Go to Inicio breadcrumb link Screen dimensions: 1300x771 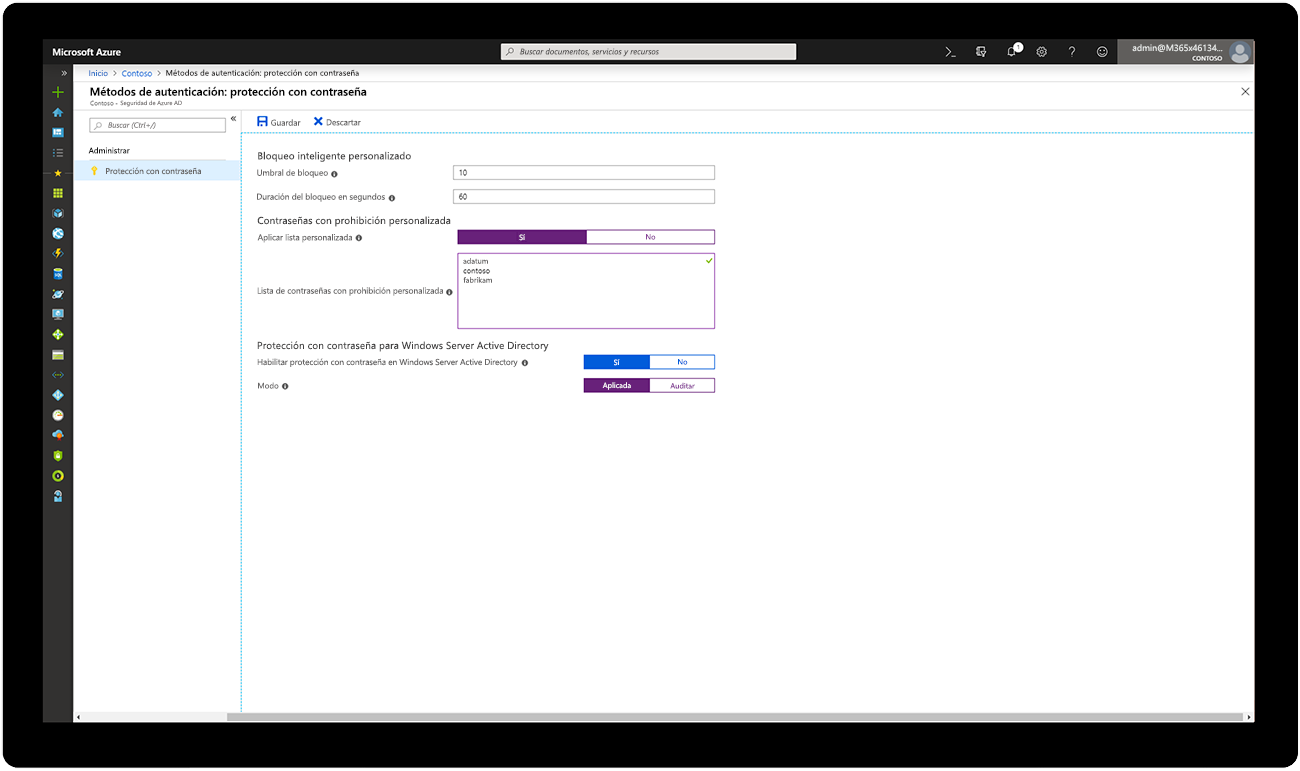pyautogui.click(x=98, y=73)
